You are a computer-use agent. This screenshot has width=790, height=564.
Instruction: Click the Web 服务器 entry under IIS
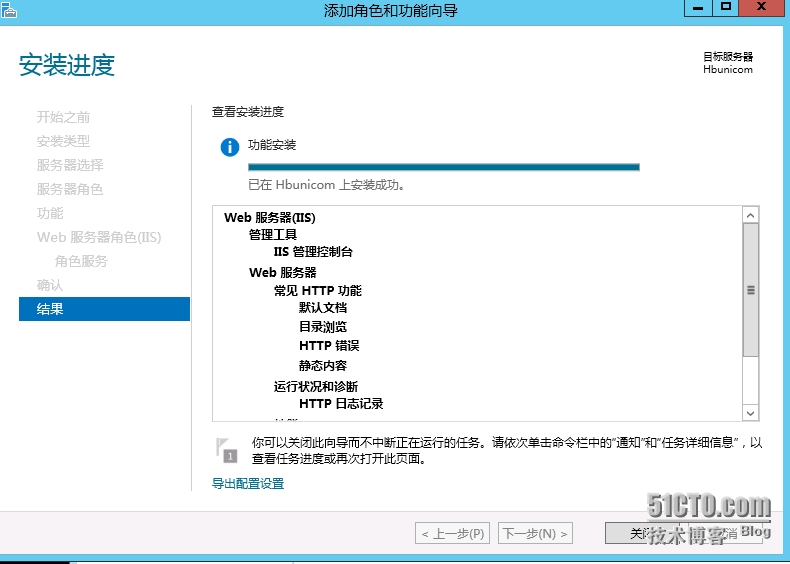[x=283, y=273]
